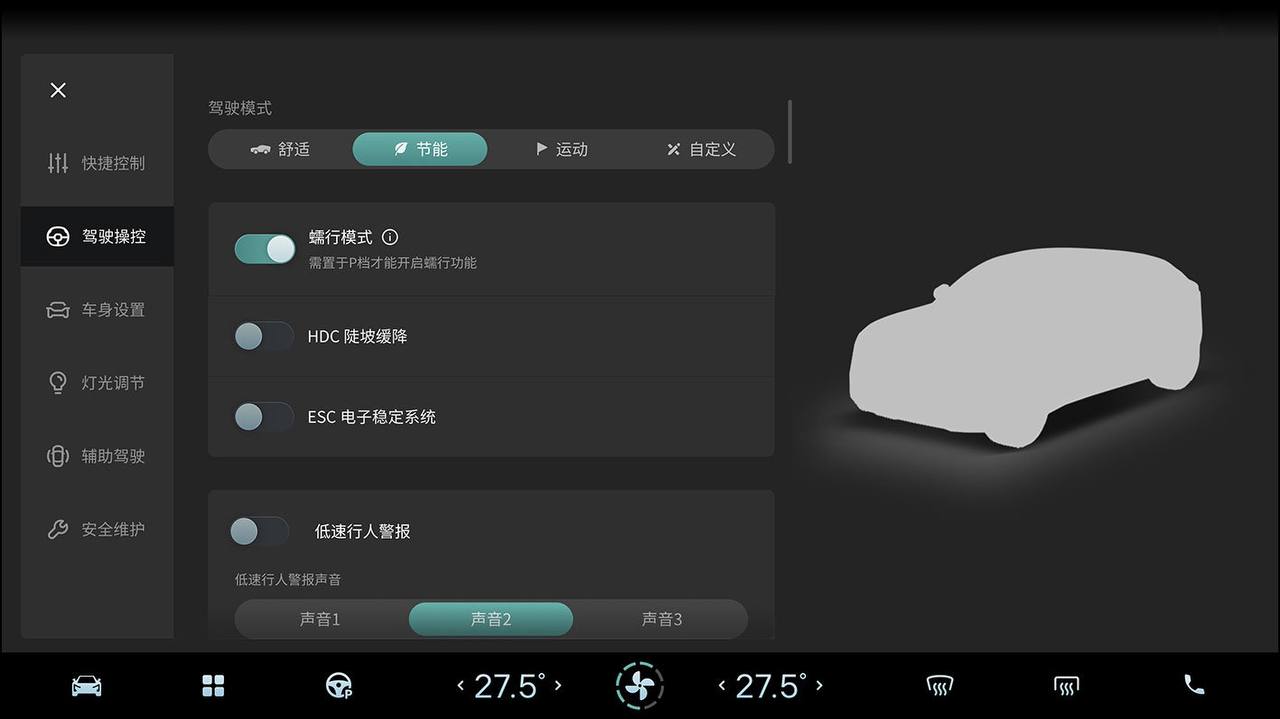Enable ESC 电子稳定系统 toggle
This screenshot has width=1280, height=719.
pyautogui.click(x=264, y=416)
